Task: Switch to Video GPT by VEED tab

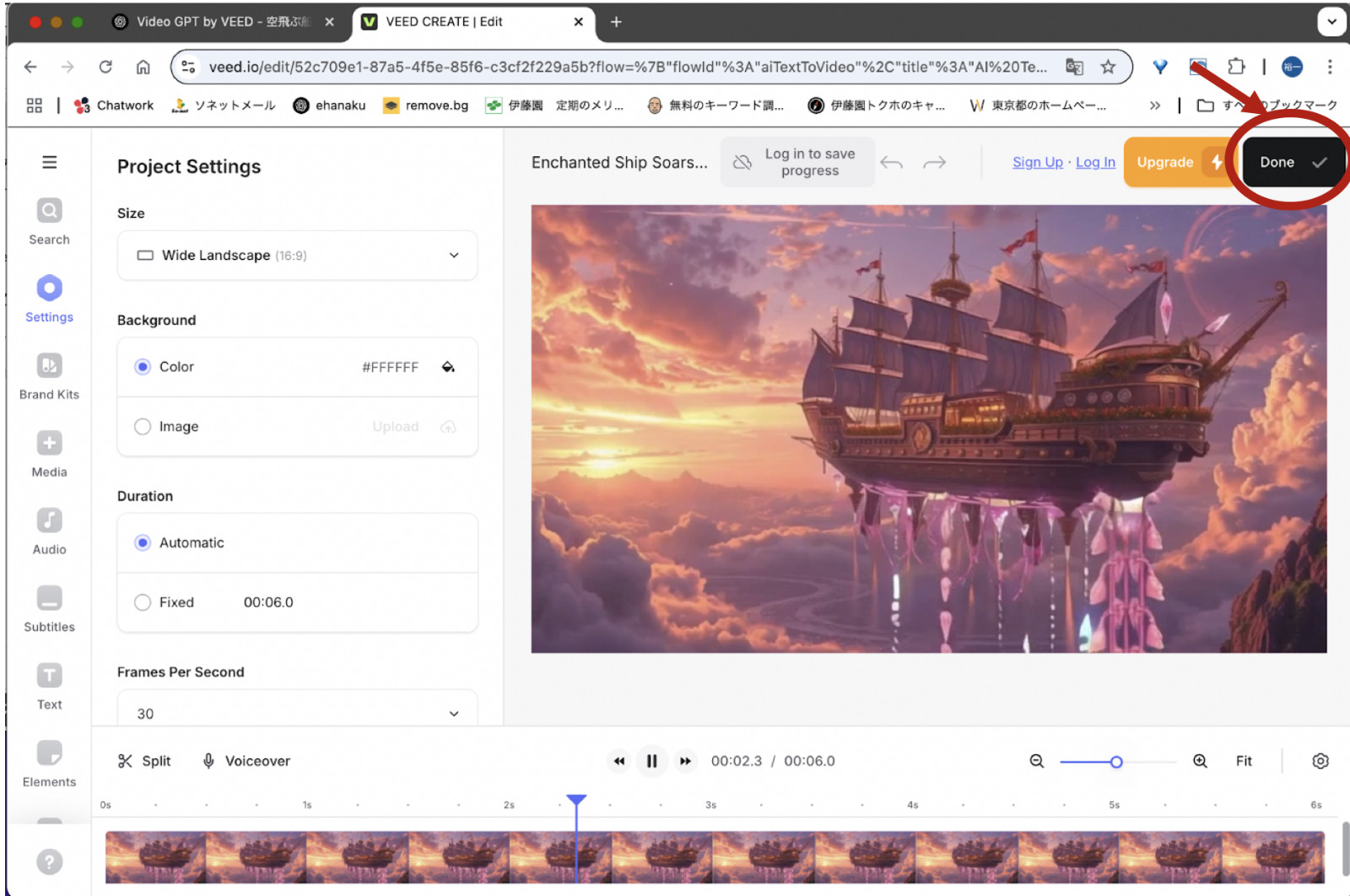Action: (222, 22)
